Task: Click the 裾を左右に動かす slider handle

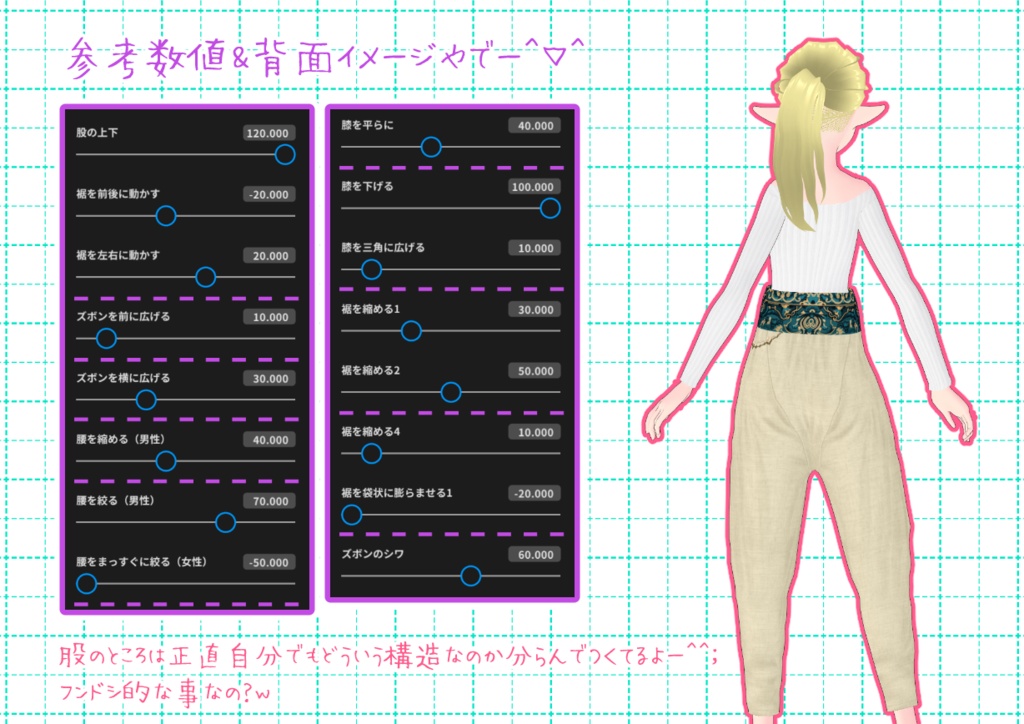Action: 206,277
